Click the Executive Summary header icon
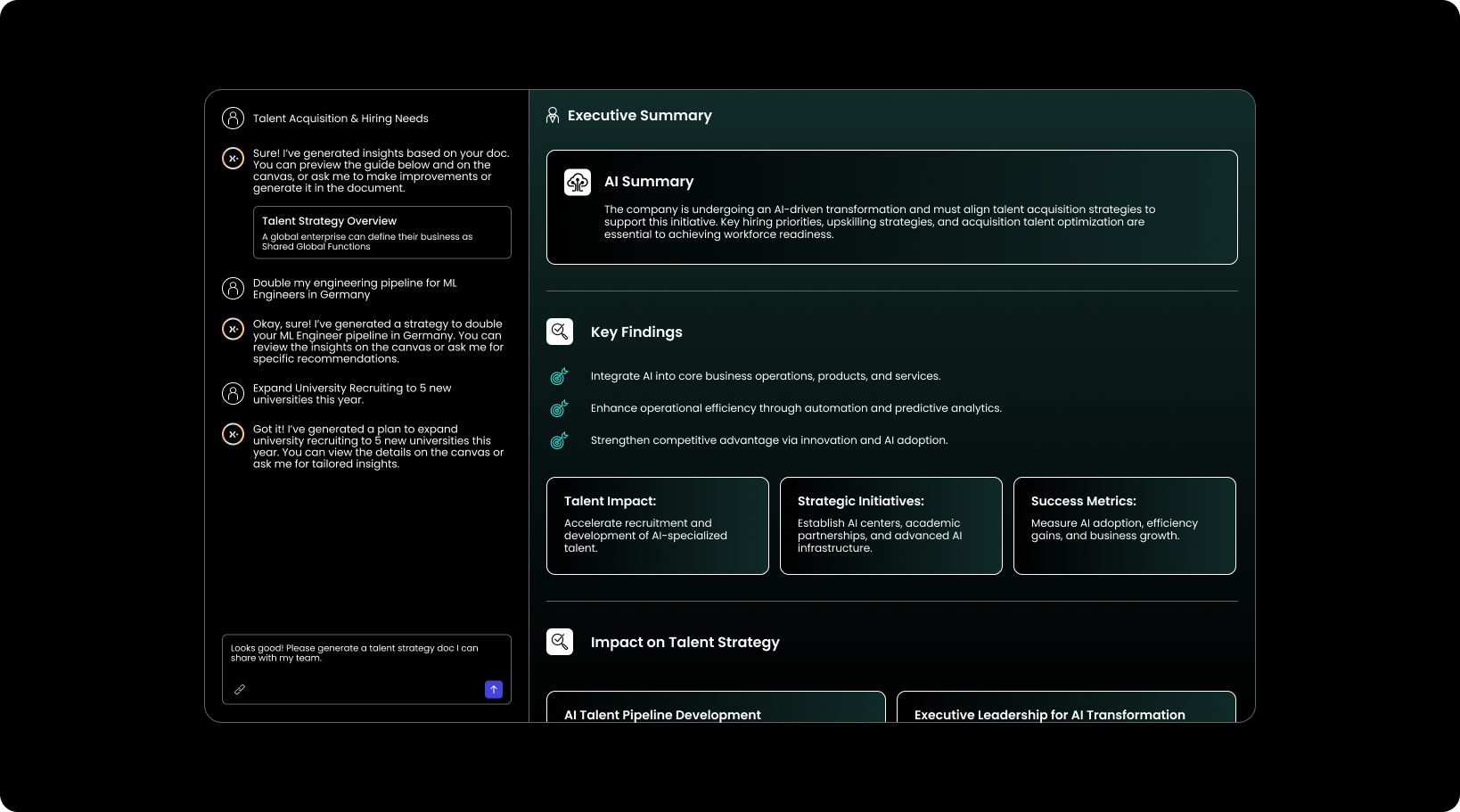Image resolution: width=1460 pixels, height=812 pixels. (553, 115)
